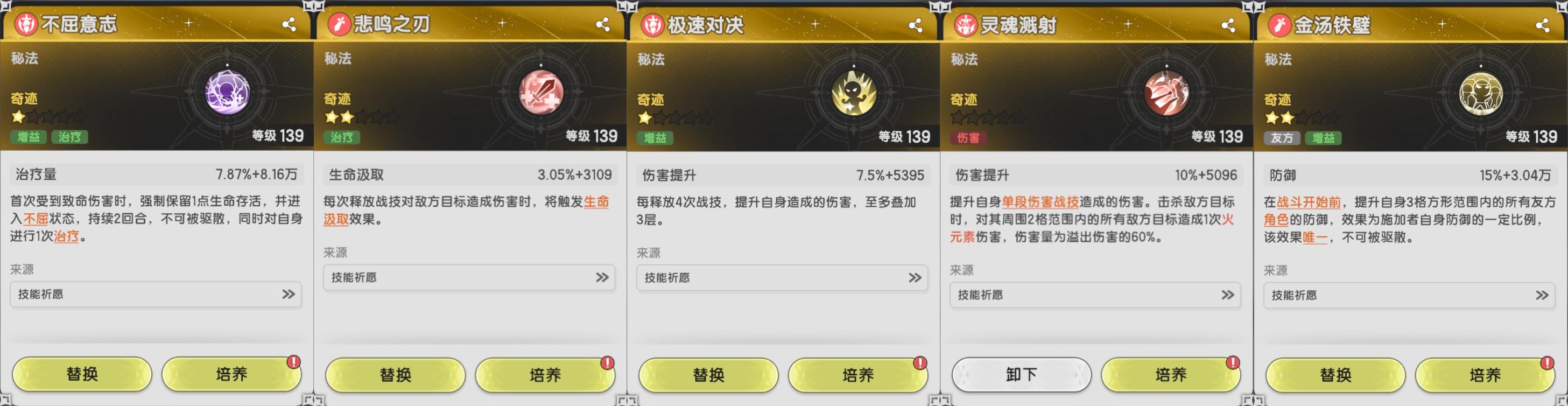Tap the red sword 悲鸣之刃 skill icon
The image size is (1568, 406).
(x=540, y=93)
